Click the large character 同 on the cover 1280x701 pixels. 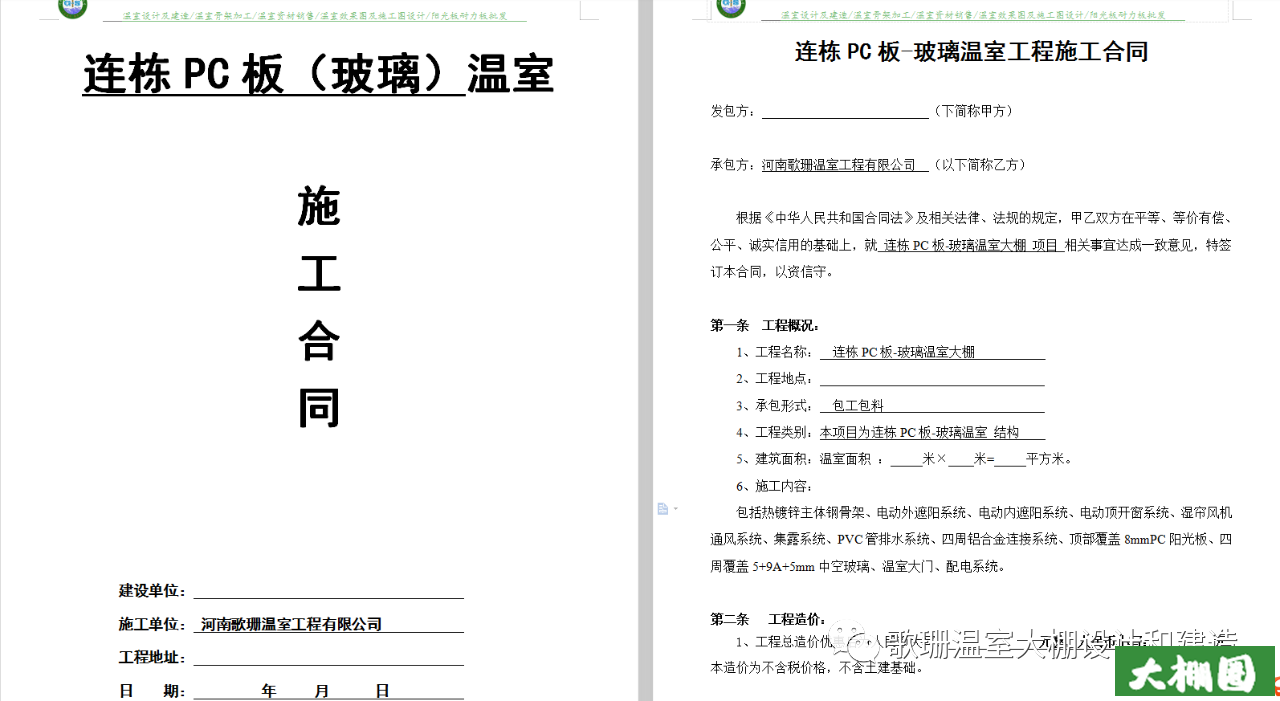coord(319,408)
